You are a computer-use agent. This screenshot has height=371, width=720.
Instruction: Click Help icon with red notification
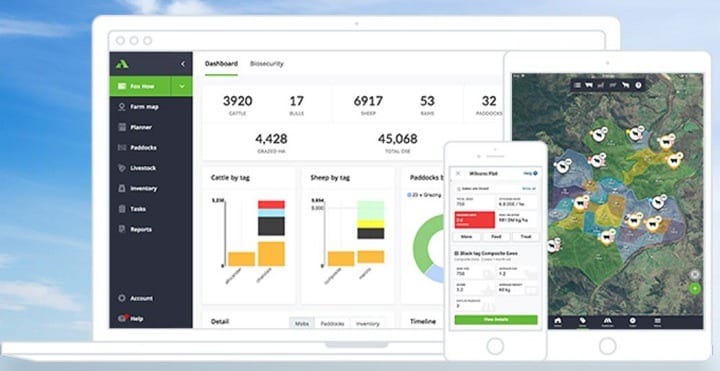[122, 318]
